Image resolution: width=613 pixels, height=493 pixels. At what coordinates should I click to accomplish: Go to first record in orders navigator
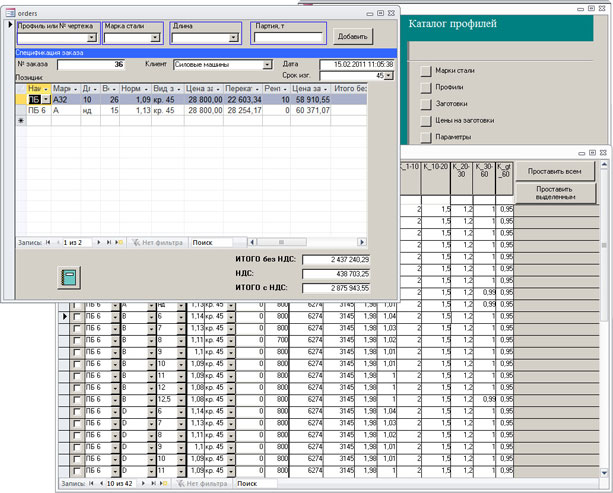pyautogui.click(x=50, y=242)
